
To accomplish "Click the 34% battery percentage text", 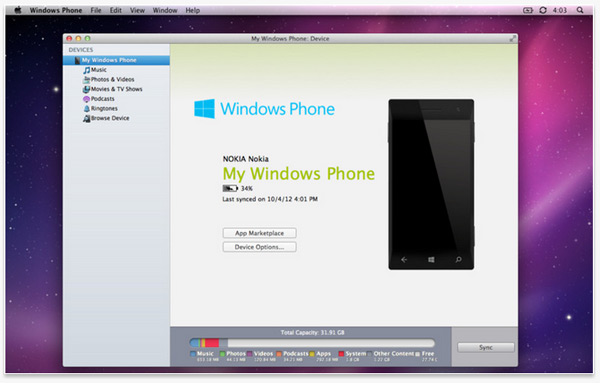I will [x=247, y=188].
